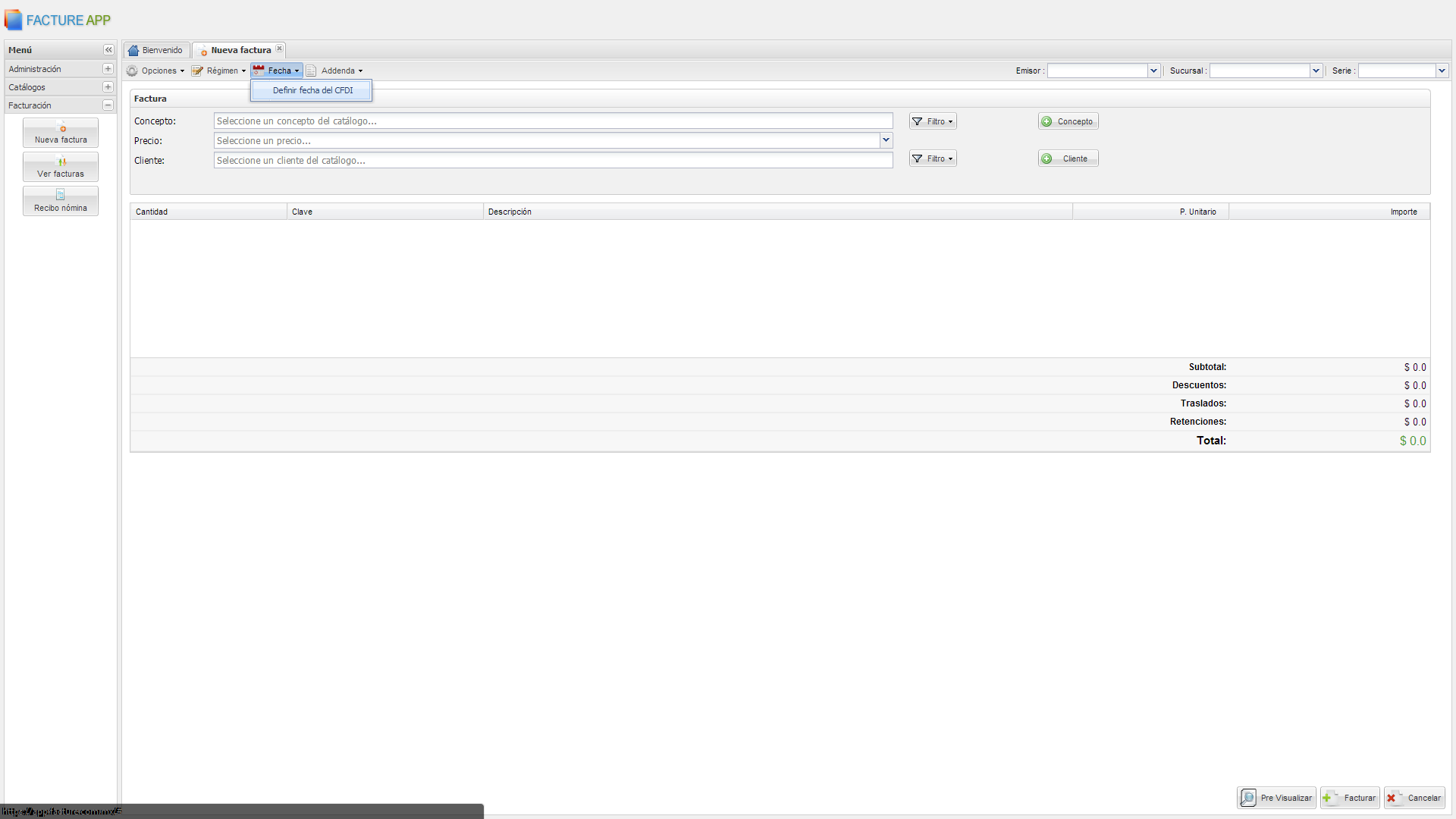
Task: Select Definir fecha del CFDI
Action: pos(312,90)
